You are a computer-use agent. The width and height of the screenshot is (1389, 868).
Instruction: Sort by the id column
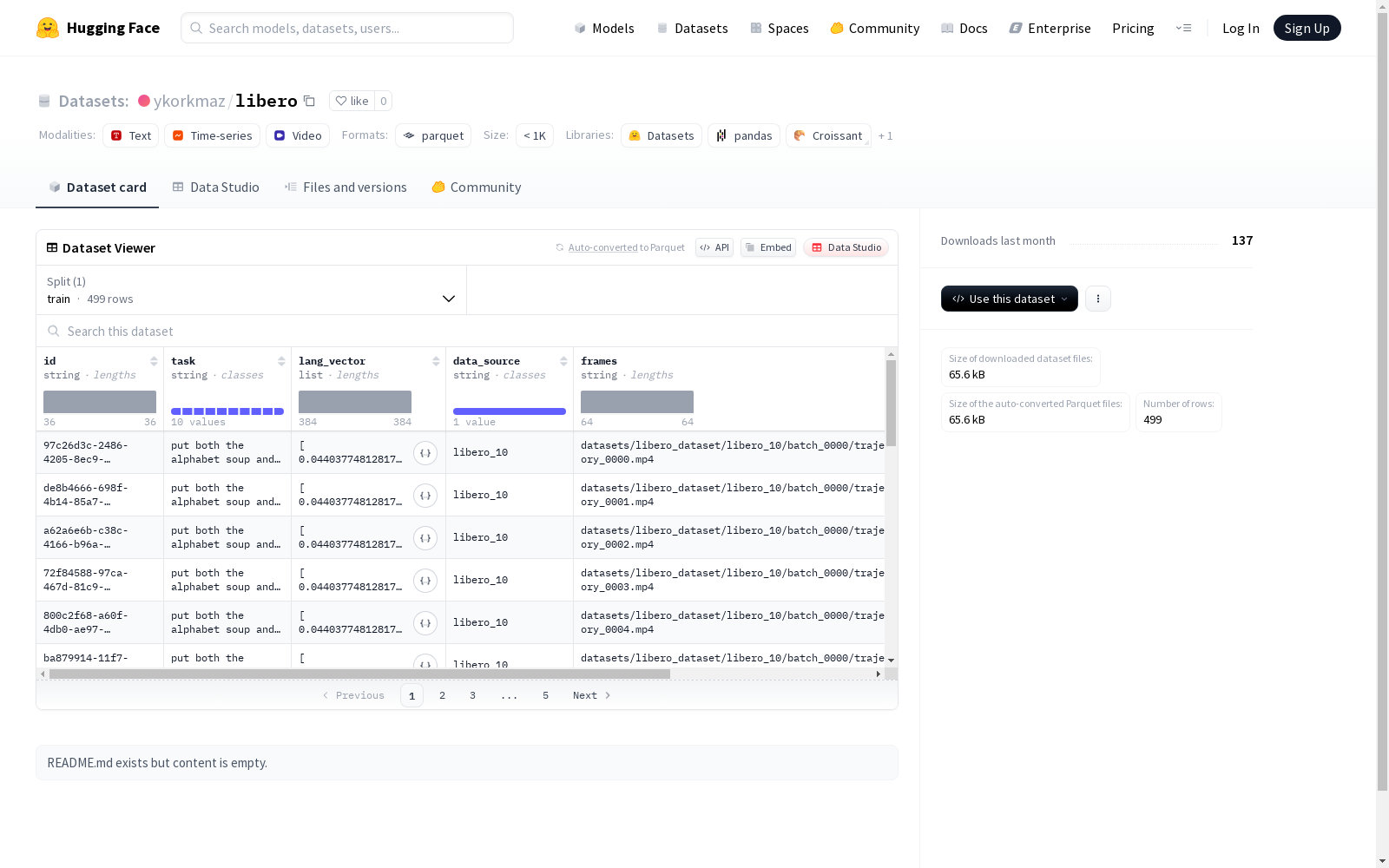(x=154, y=361)
